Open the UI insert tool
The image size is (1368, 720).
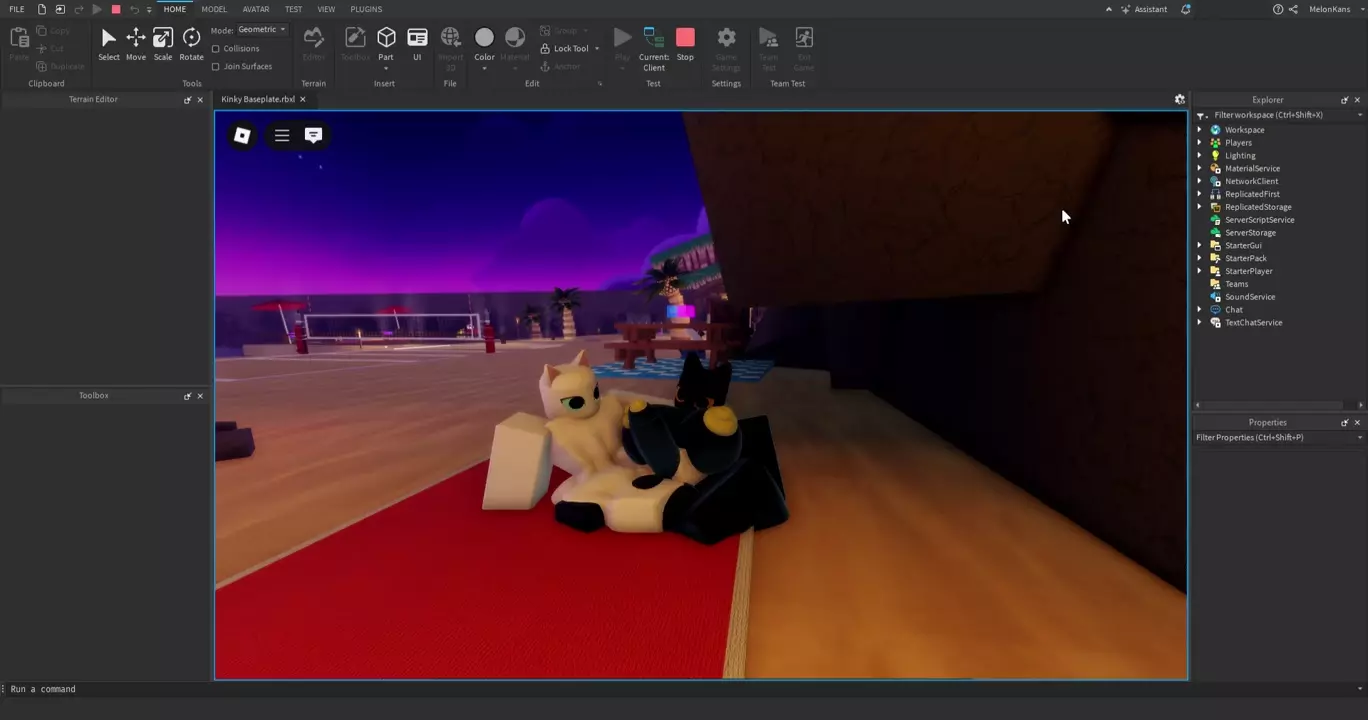(x=417, y=42)
